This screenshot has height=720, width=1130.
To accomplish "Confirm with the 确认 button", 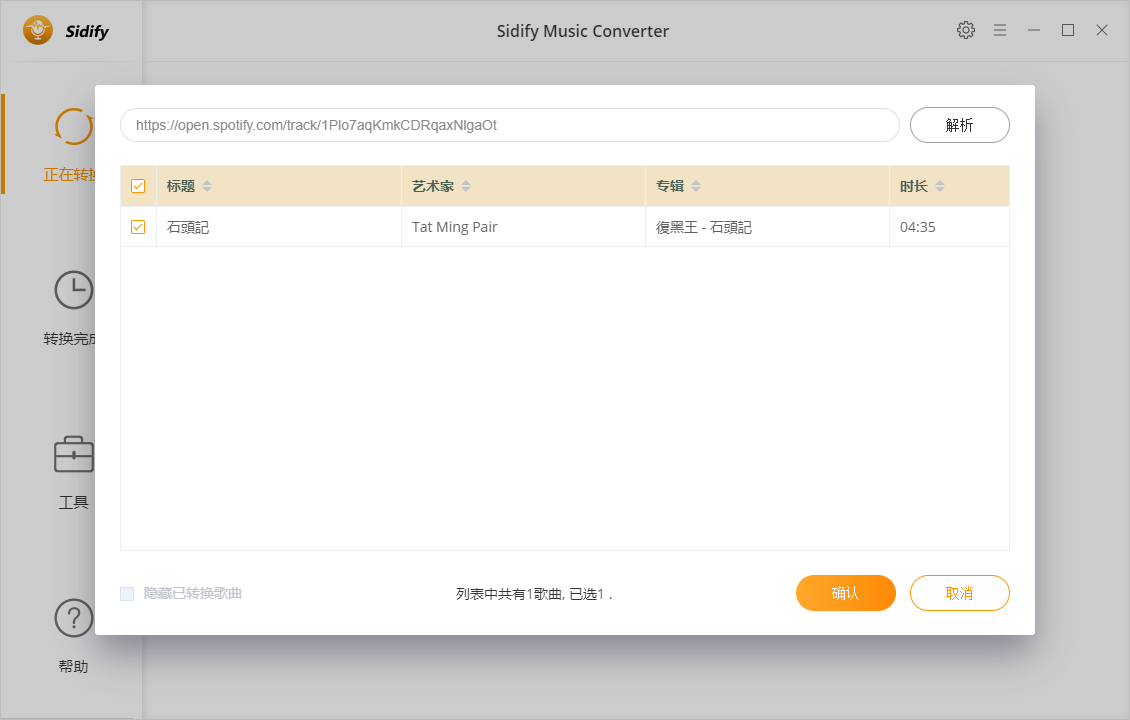I will 845,593.
